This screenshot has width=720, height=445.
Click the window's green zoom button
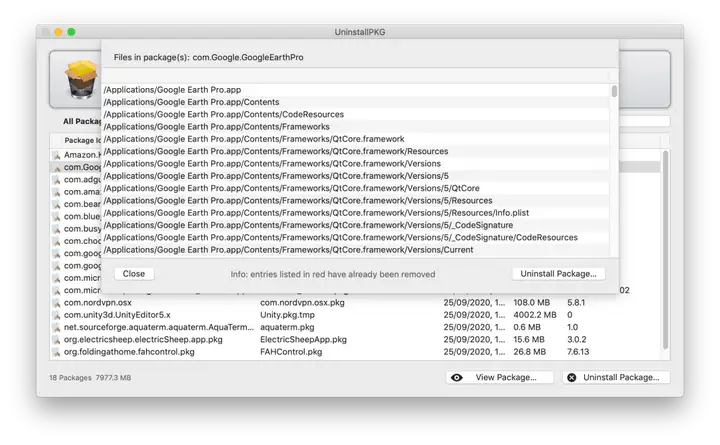[x=71, y=32]
